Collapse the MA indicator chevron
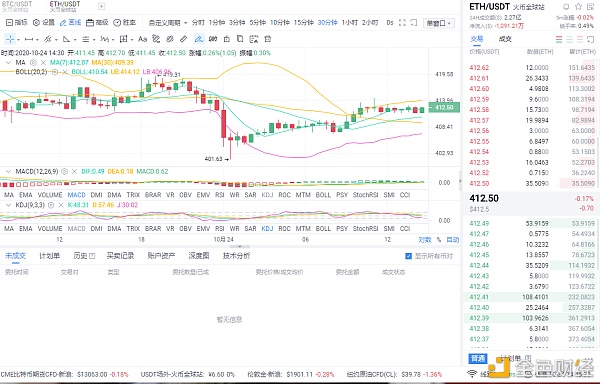This screenshot has width=600, height=384. tap(8, 62)
